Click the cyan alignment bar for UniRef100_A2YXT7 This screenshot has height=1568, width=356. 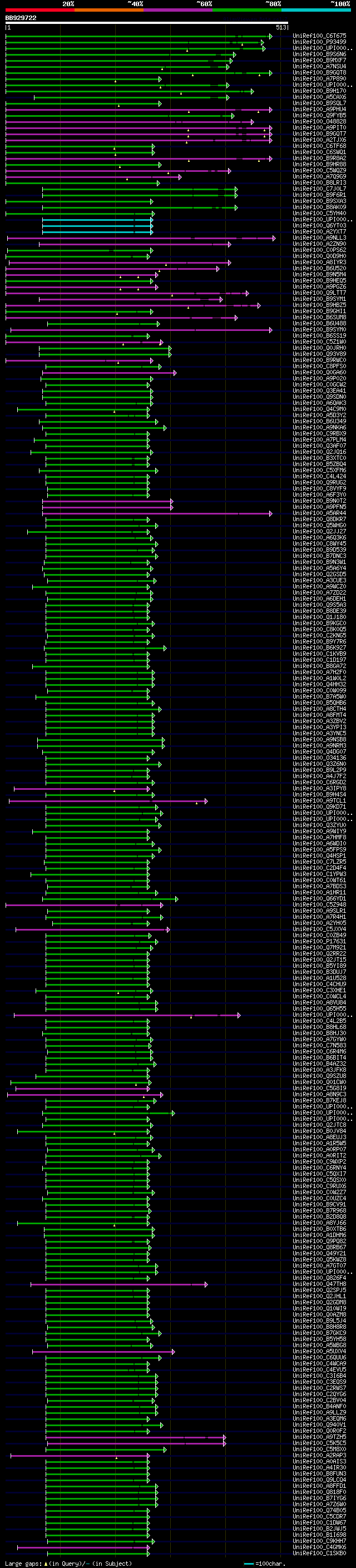pyautogui.click(x=97, y=232)
